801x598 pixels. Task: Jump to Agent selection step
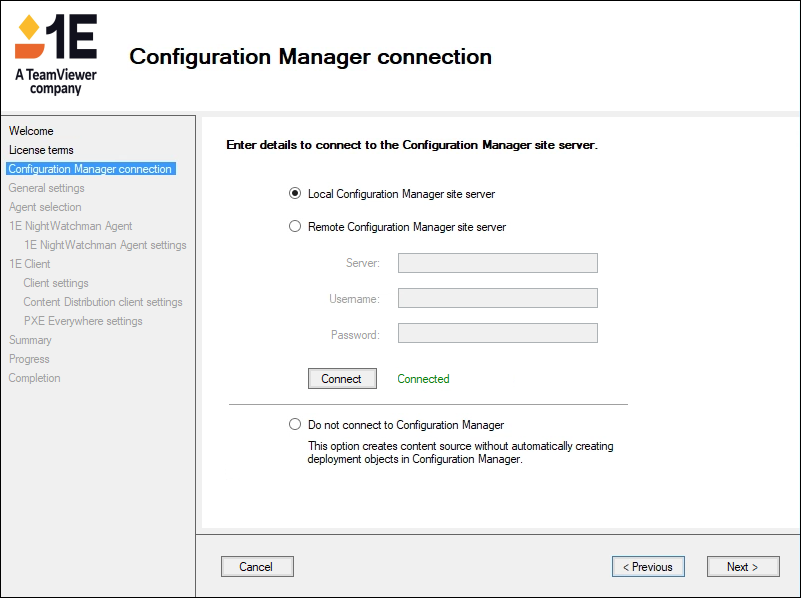(45, 207)
